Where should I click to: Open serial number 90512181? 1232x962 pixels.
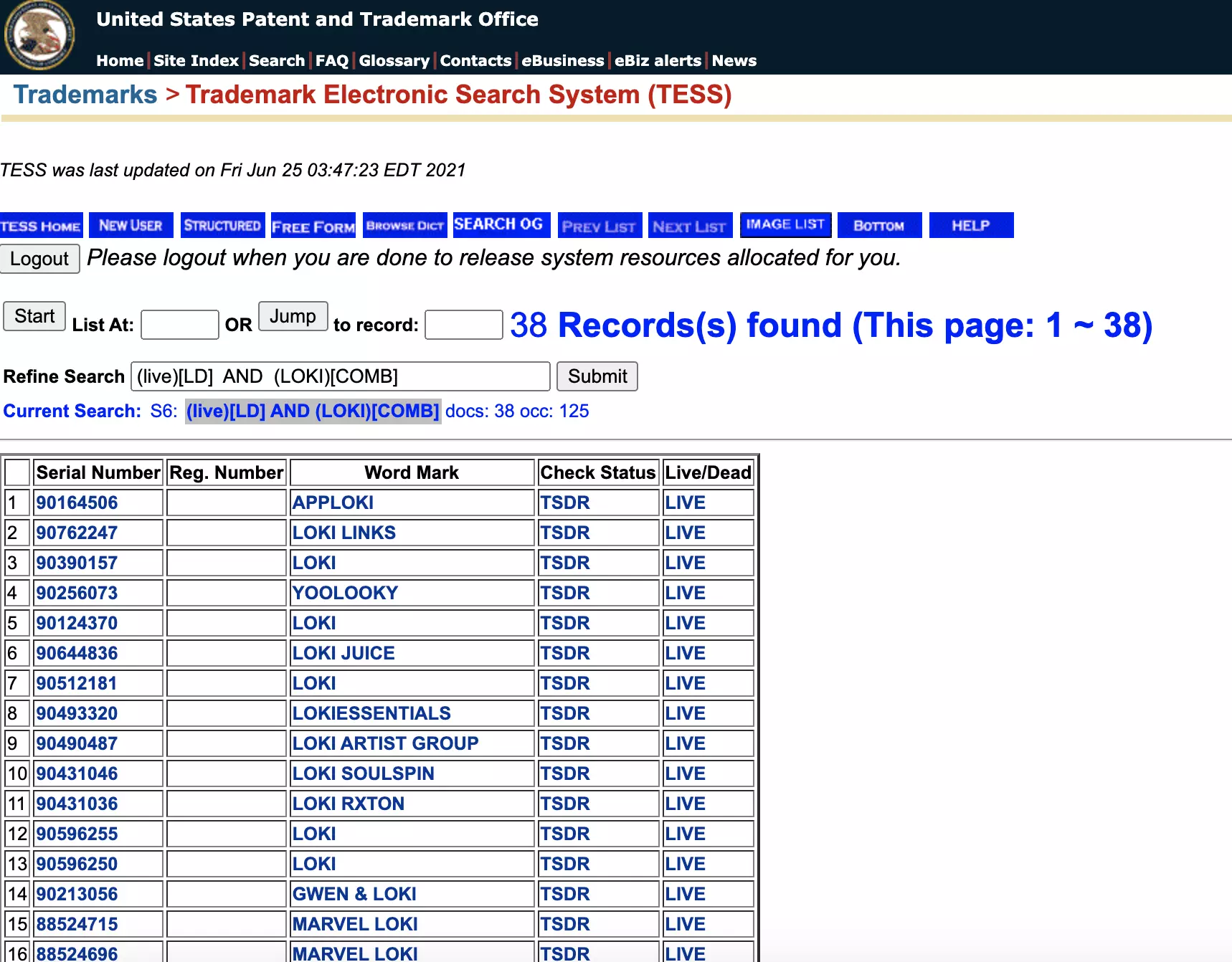[x=77, y=683]
